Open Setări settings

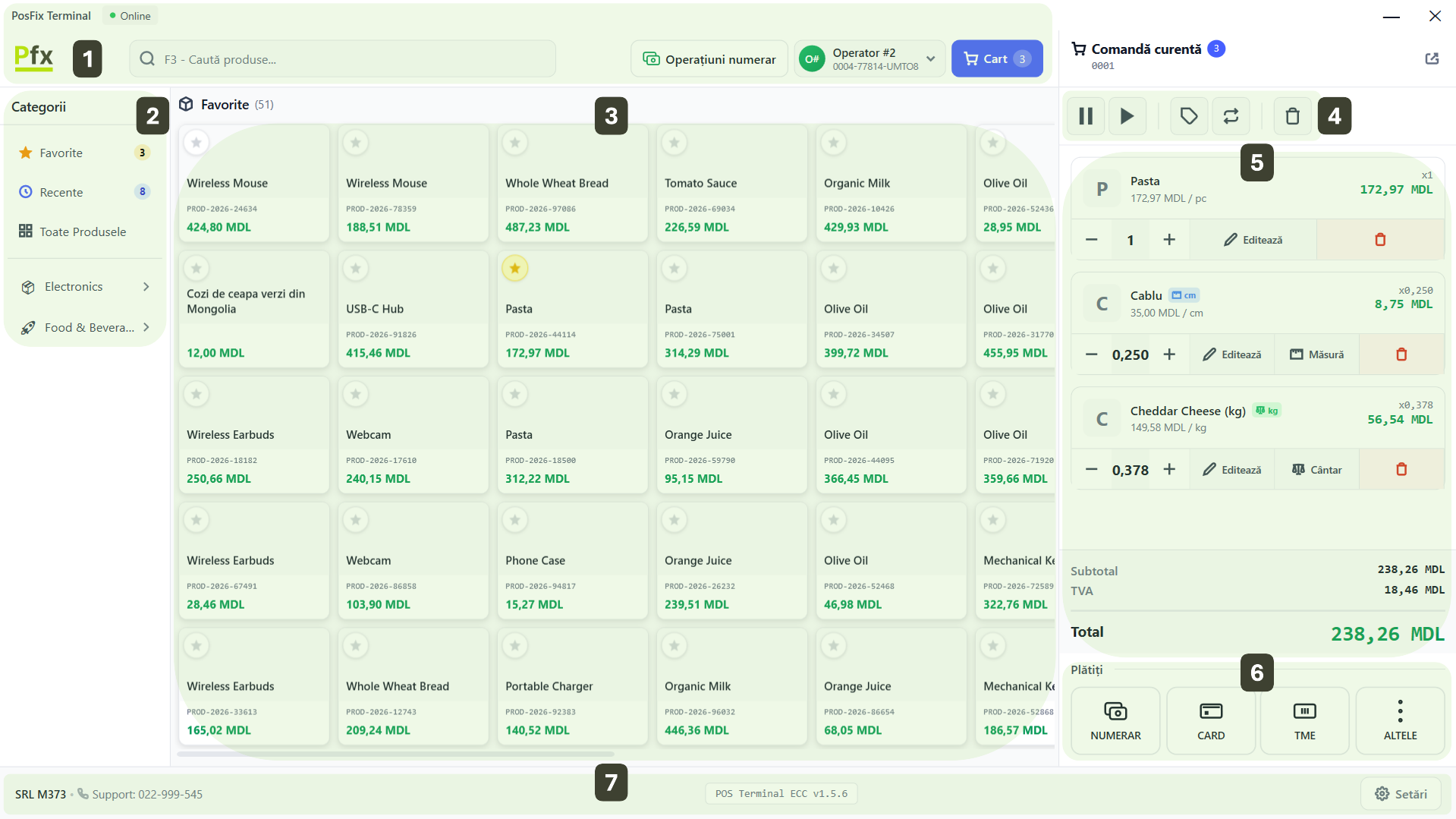1401,794
